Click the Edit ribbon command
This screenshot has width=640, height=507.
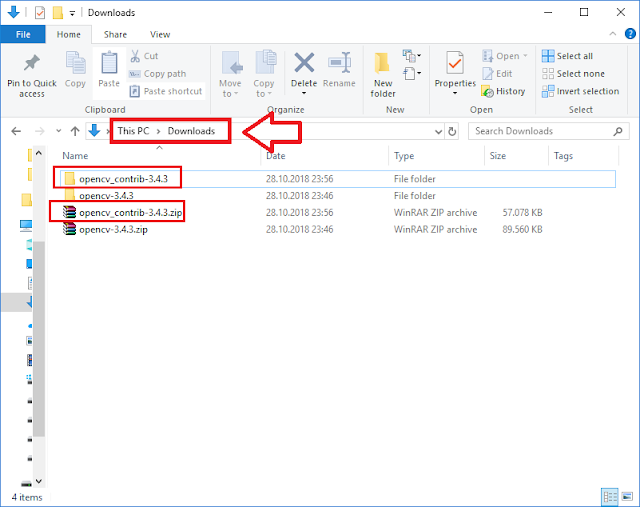point(497,74)
